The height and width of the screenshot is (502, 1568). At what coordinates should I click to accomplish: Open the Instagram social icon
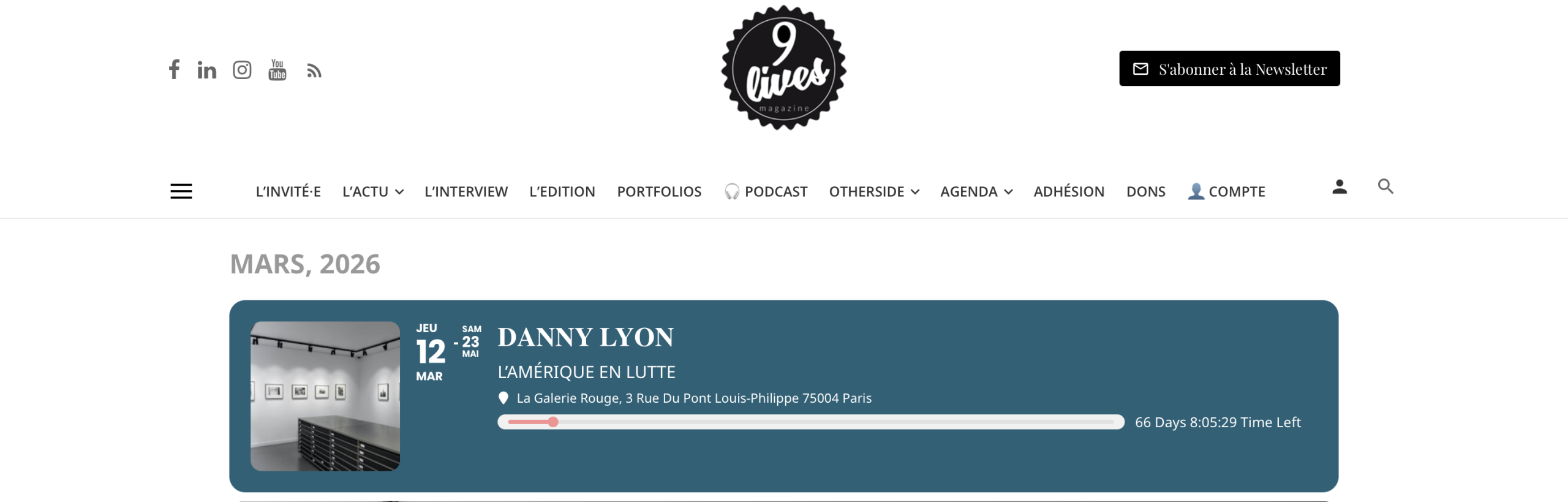point(242,70)
